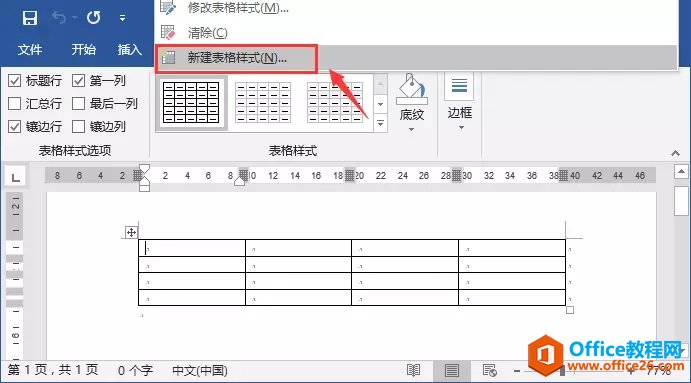The image size is (691, 383).
Task: Uncheck the 第一列 checkbox
Action: tap(78, 81)
